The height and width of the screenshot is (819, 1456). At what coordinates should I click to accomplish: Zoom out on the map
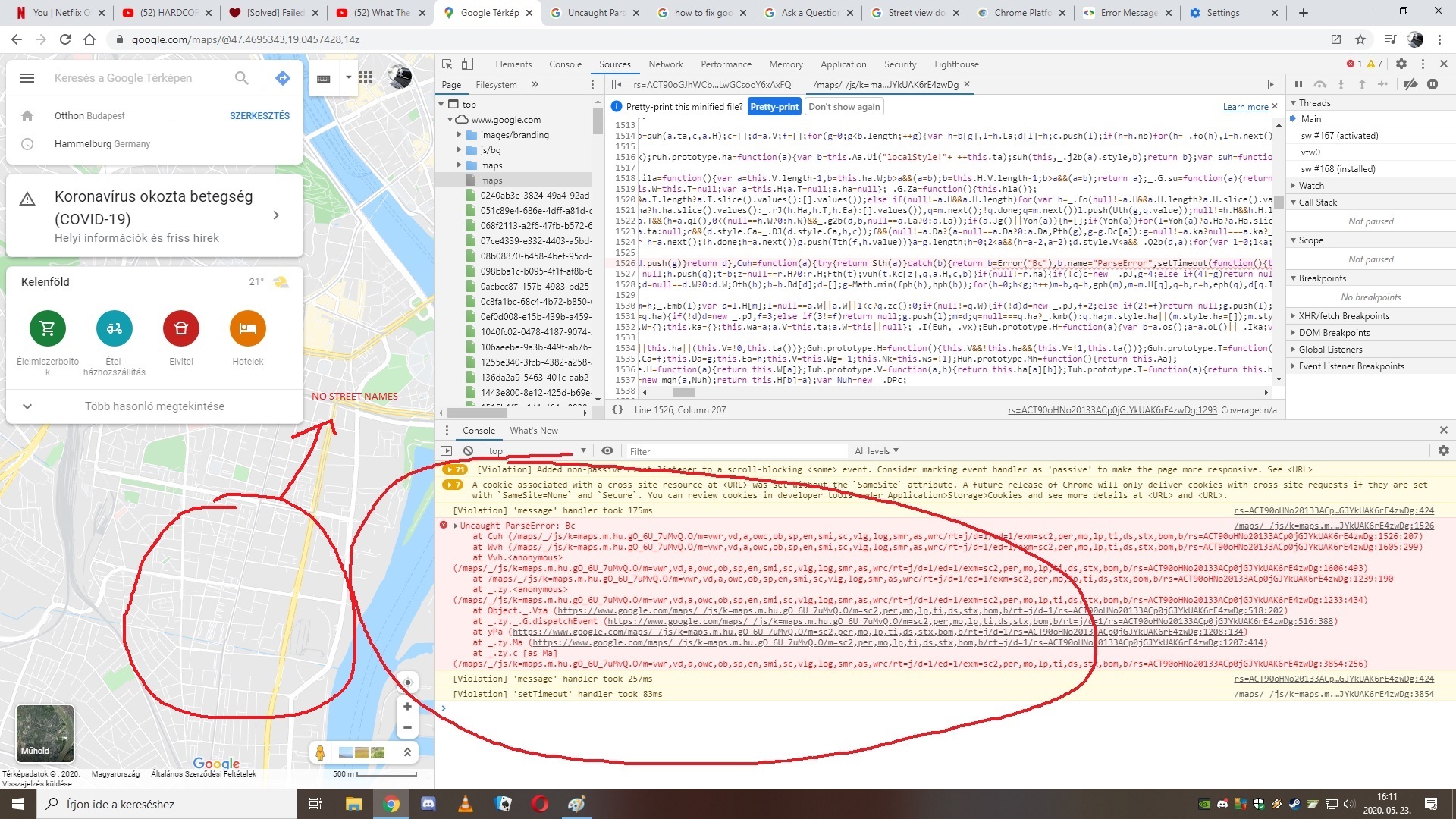[407, 728]
